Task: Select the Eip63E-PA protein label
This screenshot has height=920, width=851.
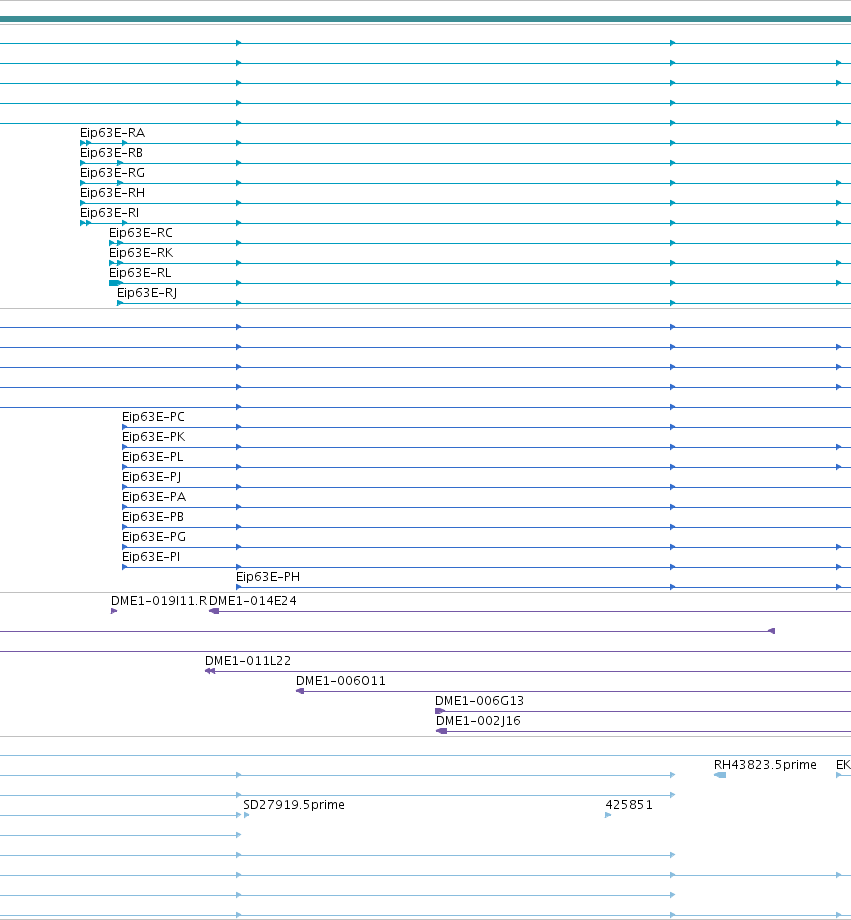Action: [154, 496]
